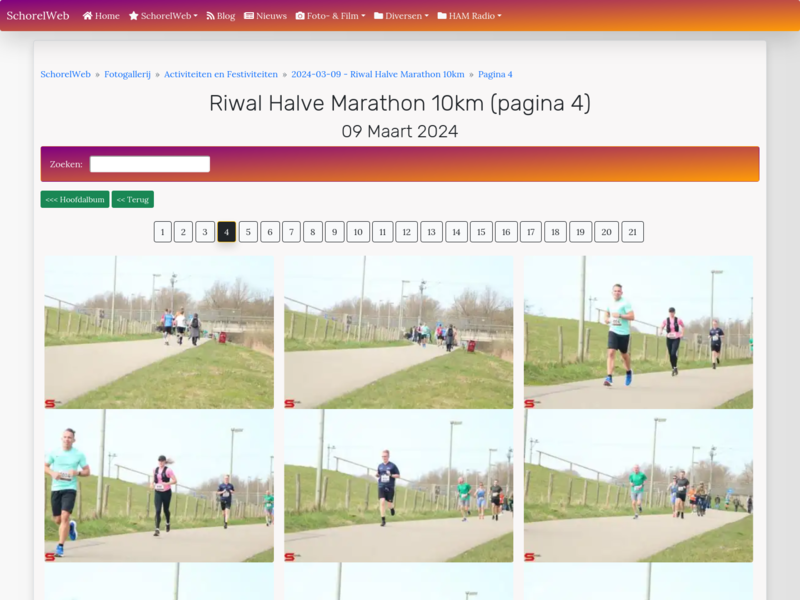Expand the SchorelWeb dropdown menu
Image resolution: width=800 pixels, height=600 pixels.
click(x=163, y=16)
